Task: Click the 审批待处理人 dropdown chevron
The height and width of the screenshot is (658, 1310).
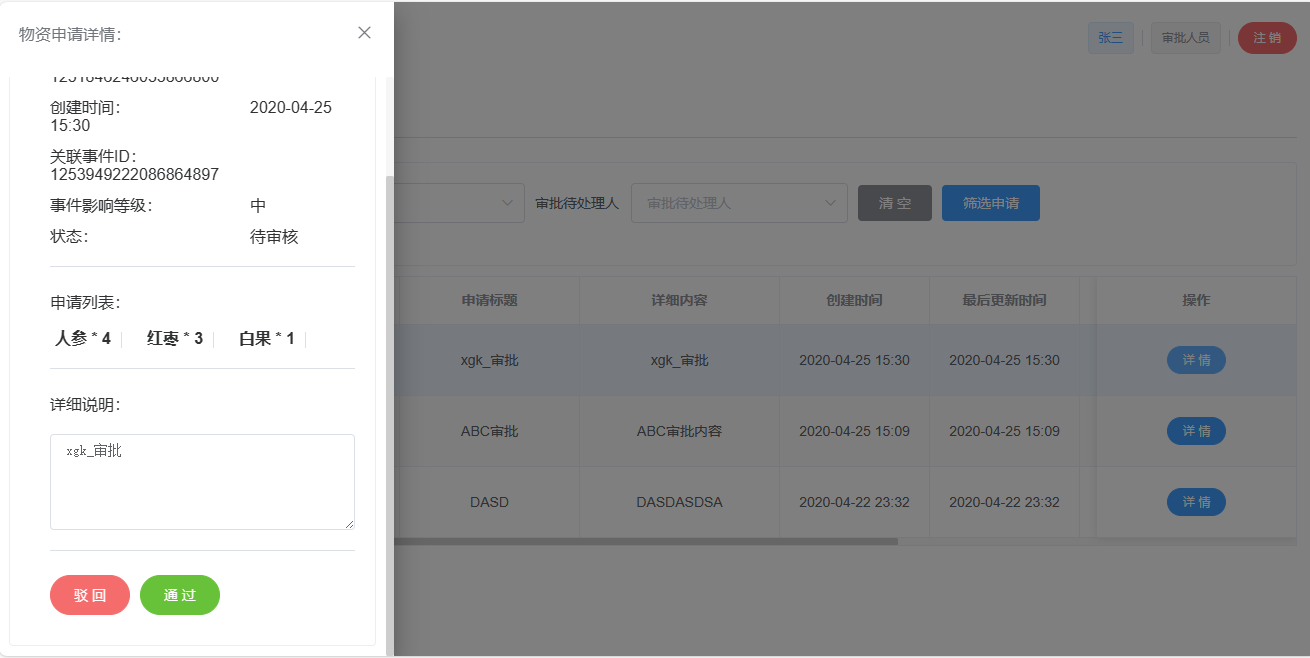Action: [831, 202]
